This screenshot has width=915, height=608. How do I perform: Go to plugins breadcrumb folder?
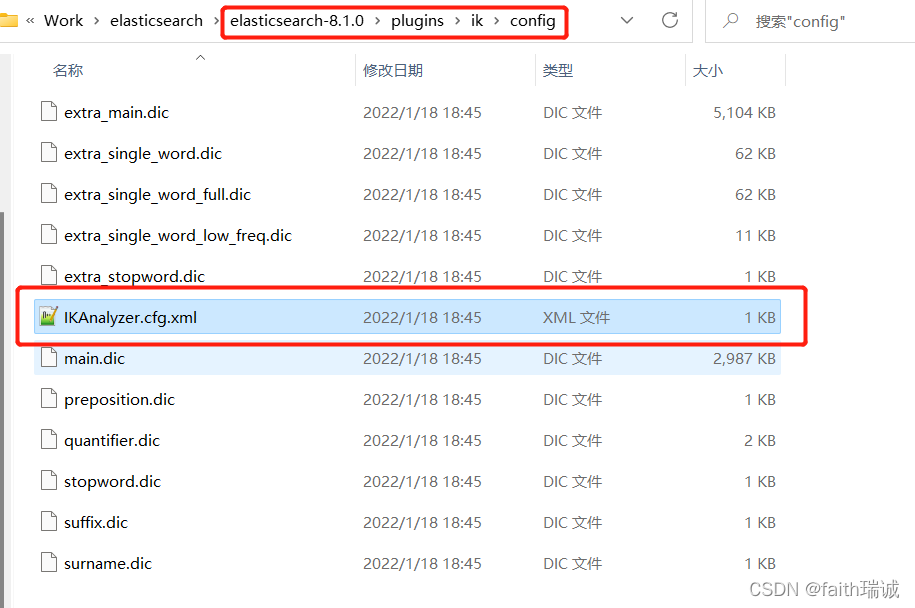(417, 21)
